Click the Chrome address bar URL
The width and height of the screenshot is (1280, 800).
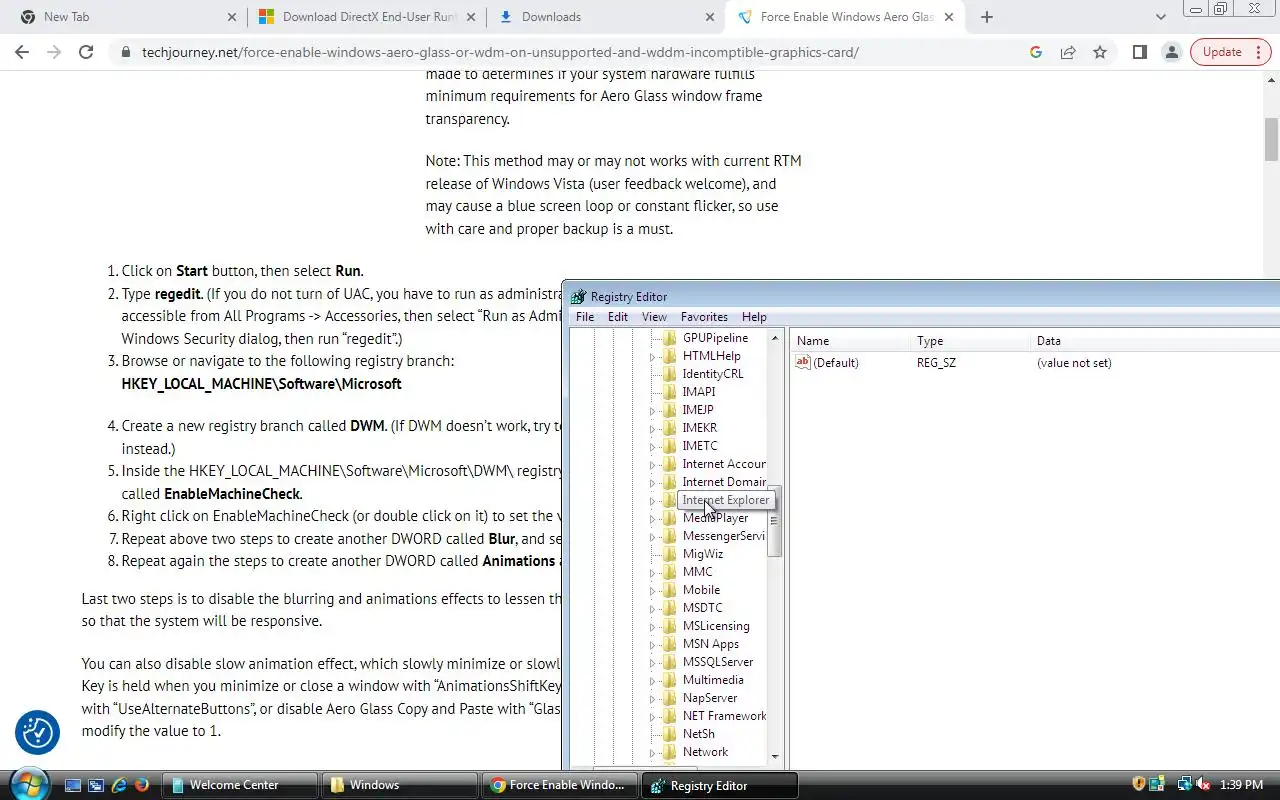(x=500, y=52)
